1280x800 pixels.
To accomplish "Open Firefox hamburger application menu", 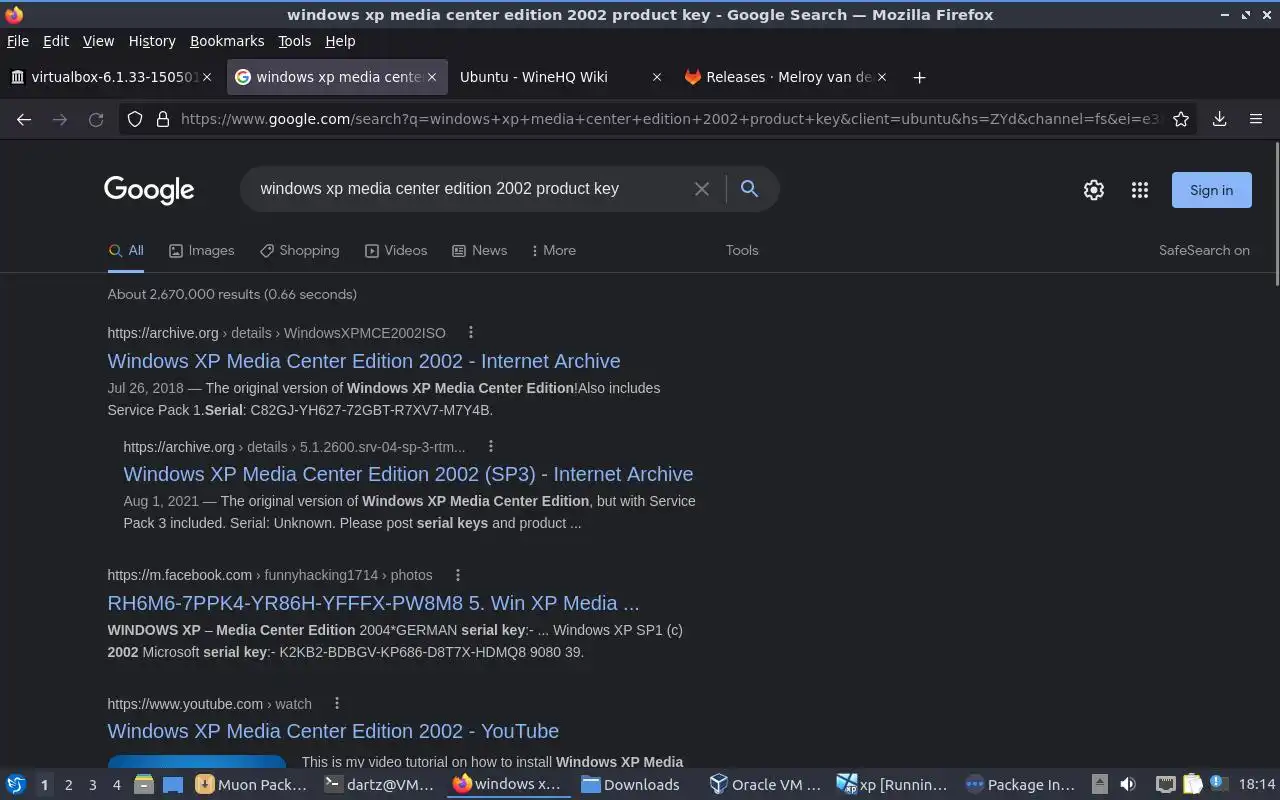I will tap(1256, 119).
